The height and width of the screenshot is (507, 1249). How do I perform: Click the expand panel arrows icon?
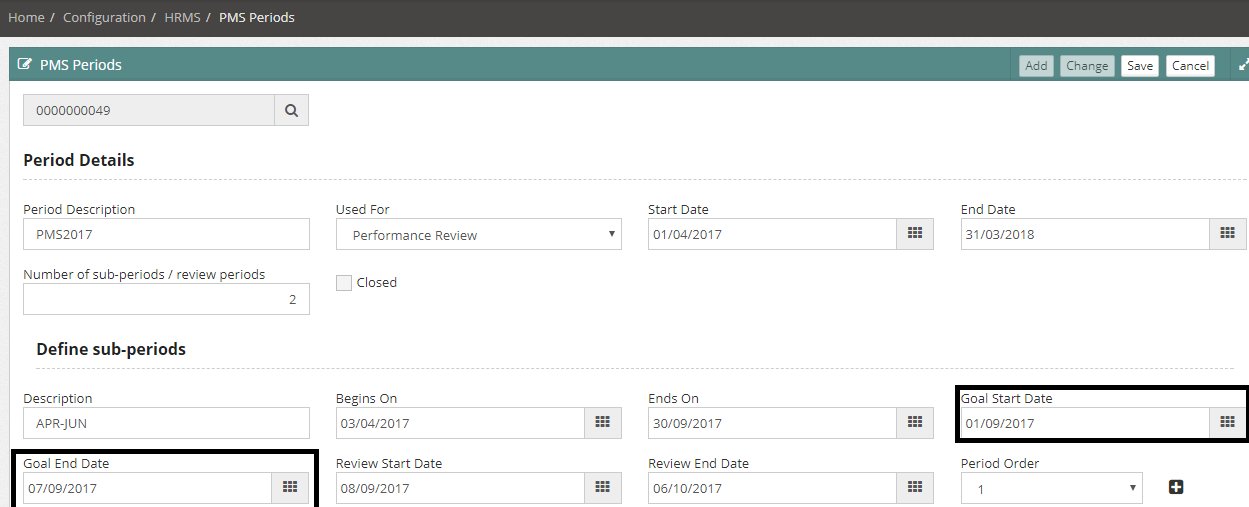coord(1243,65)
